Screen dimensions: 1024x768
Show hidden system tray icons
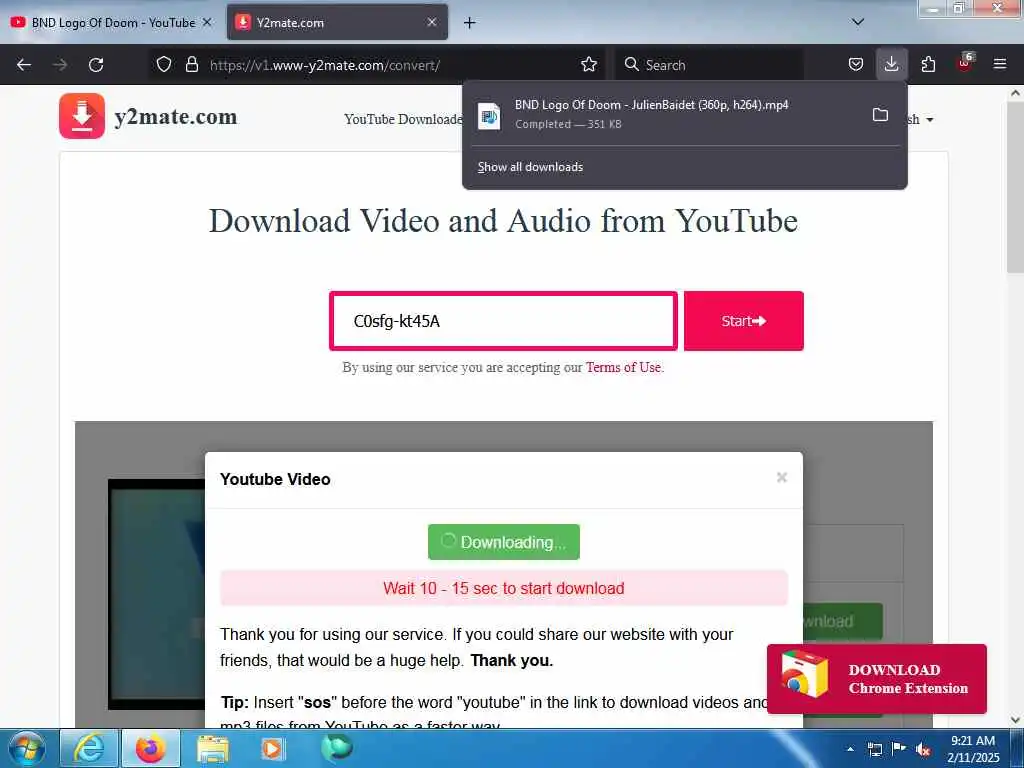850,749
